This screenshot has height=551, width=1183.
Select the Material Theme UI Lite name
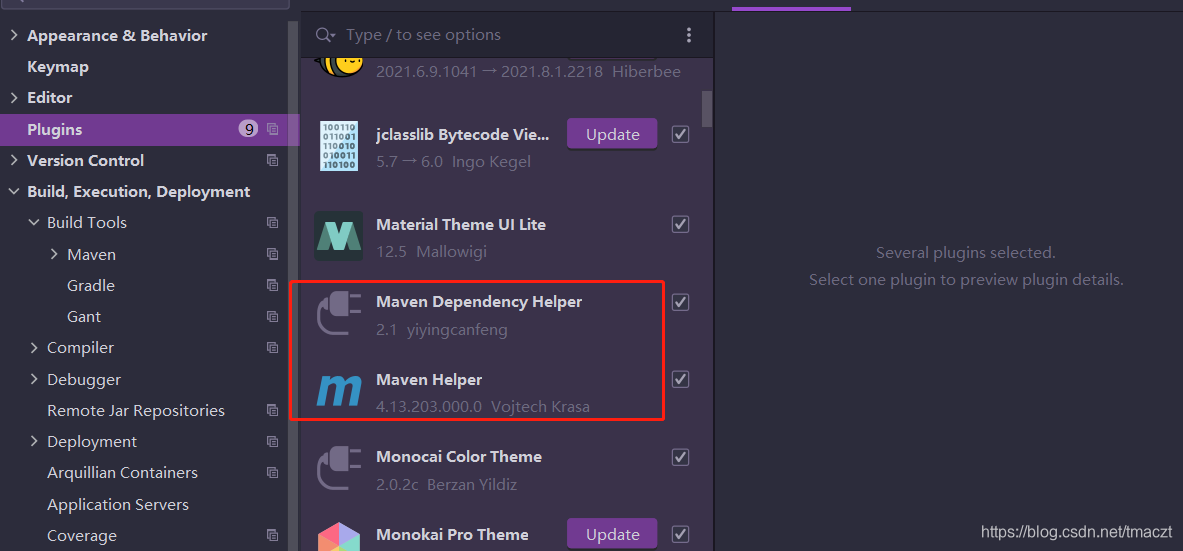(x=461, y=224)
